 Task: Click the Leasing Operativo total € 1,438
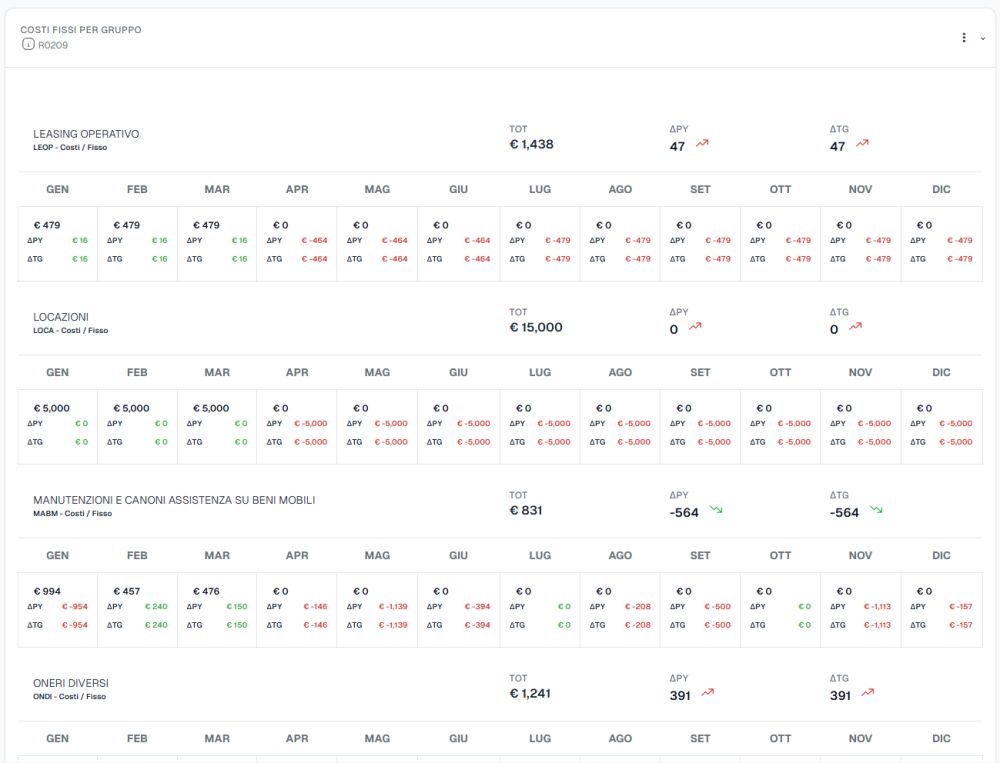coord(531,144)
